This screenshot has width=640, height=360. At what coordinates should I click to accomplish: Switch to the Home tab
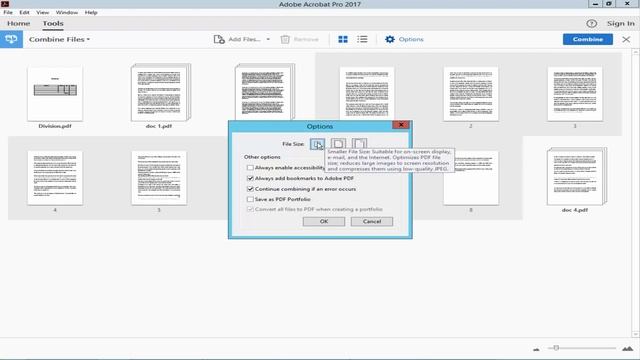(x=19, y=24)
